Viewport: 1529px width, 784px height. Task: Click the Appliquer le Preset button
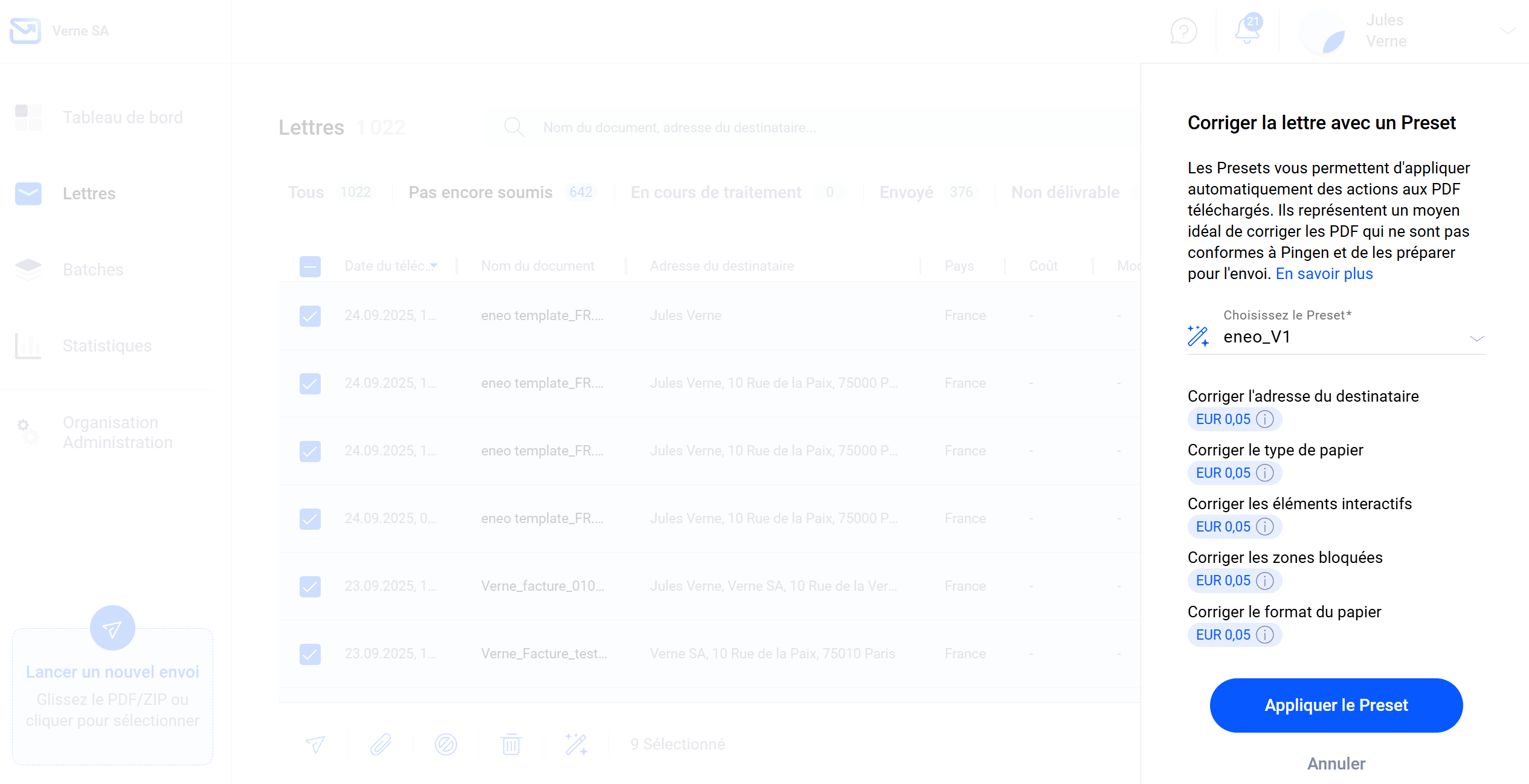(1336, 705)
